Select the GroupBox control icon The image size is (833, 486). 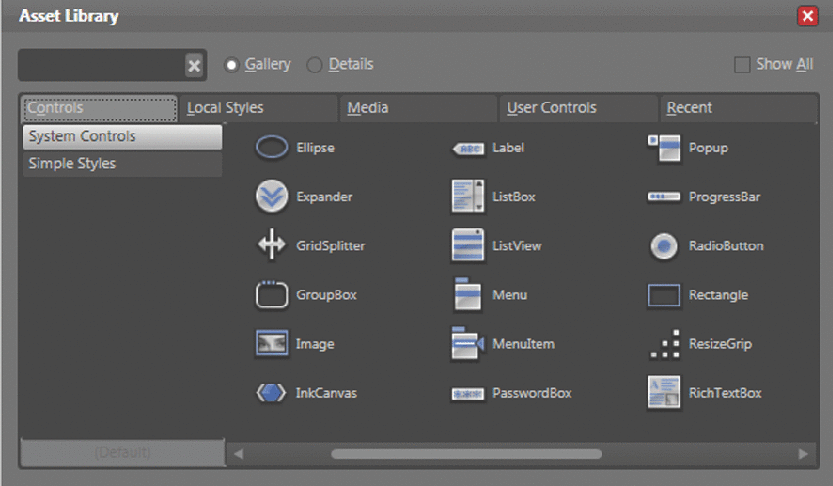pos(272,295)
